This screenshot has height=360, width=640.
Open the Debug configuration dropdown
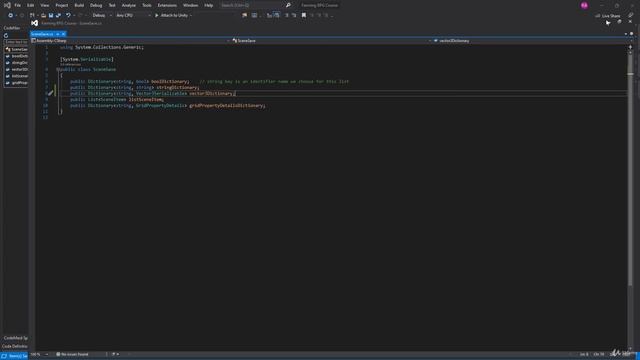click(102, 16)
